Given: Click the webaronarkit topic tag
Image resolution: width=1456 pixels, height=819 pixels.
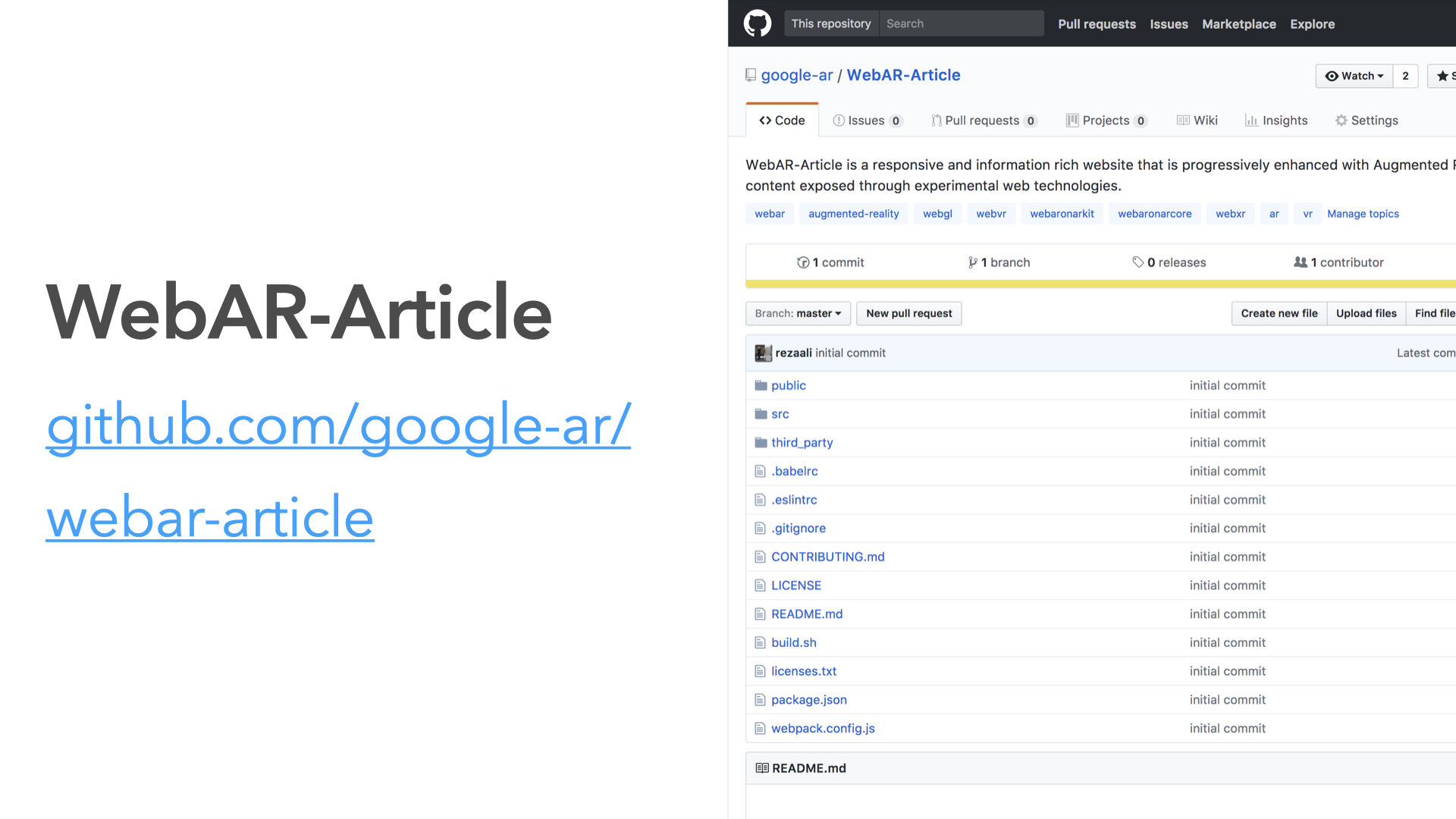Looking at the screenshot, I should point(1062,214).
